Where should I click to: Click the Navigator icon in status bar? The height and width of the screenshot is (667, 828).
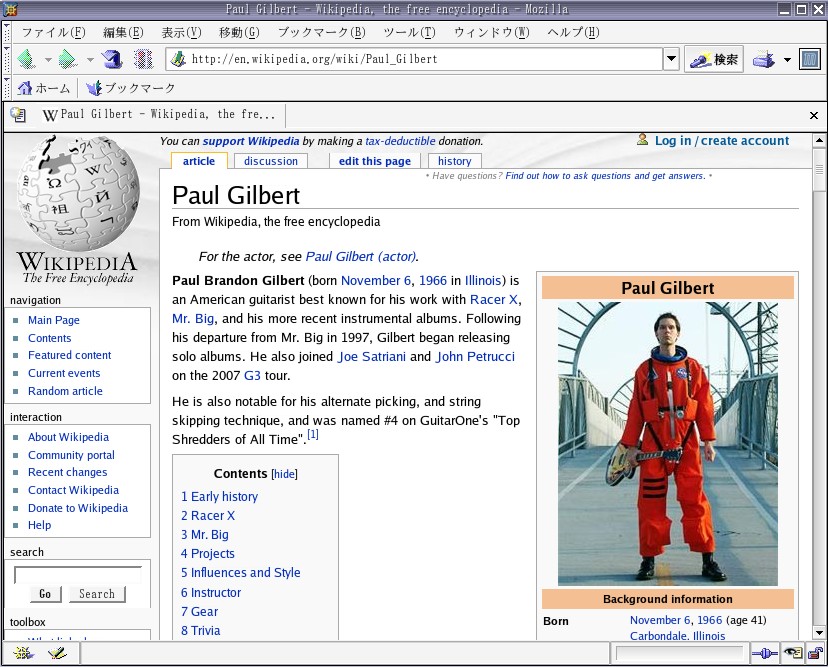tap(23, 654)
